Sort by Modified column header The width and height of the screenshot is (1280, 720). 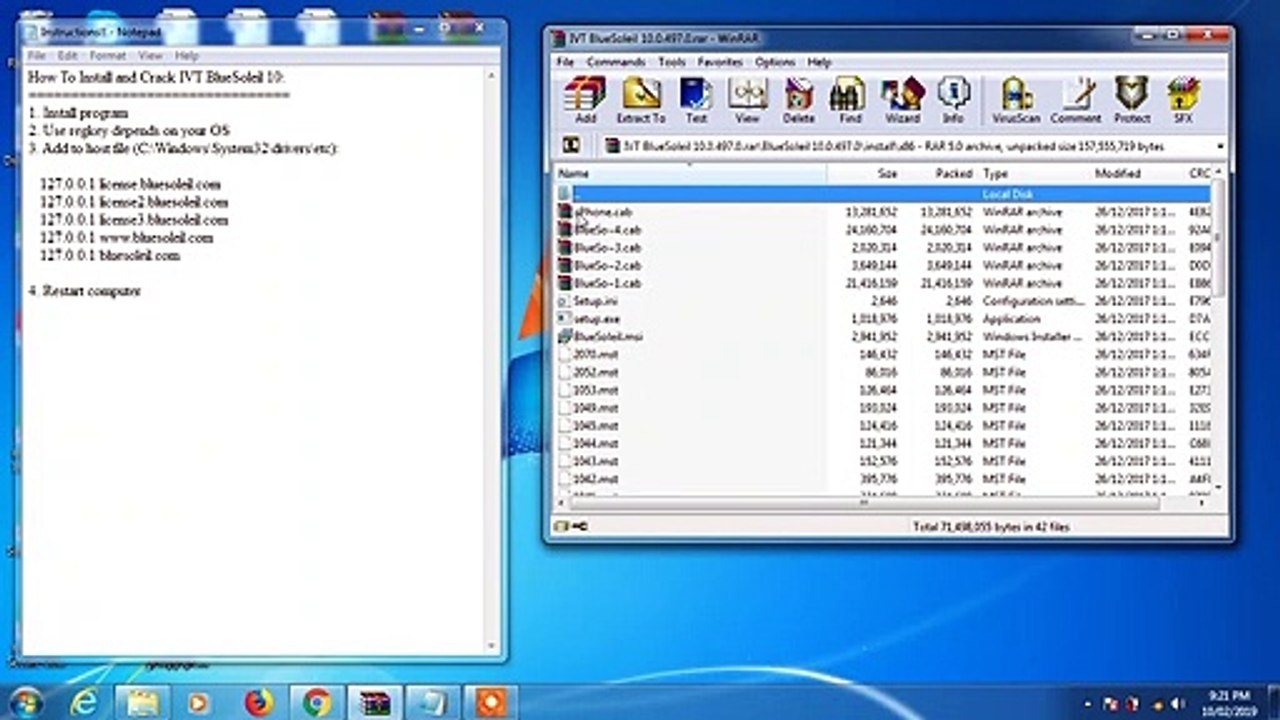coord(1137,173)
